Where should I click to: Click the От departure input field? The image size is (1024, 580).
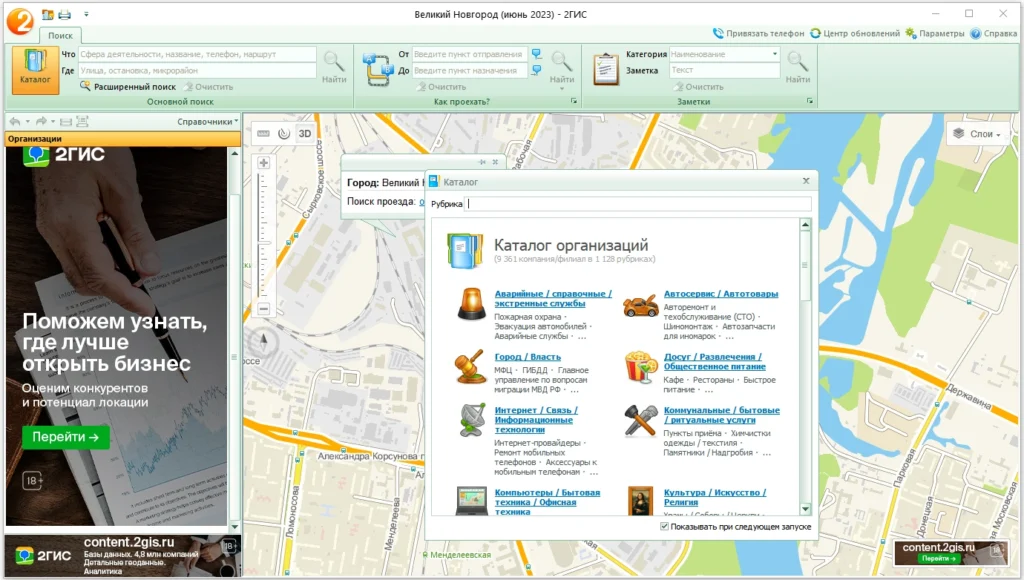point(470,54)
